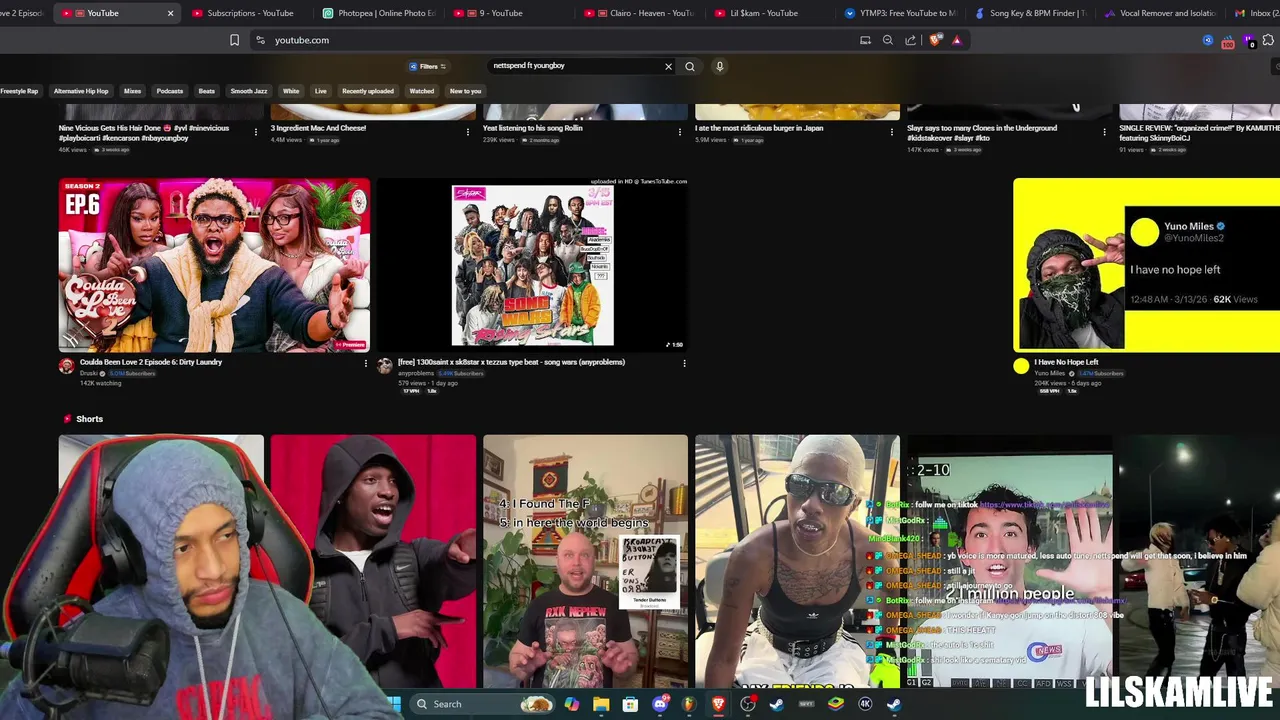Open options menu for Nine Vicious video
The width and height of the screenshot is (1280, 720).
tap(256, 132)
